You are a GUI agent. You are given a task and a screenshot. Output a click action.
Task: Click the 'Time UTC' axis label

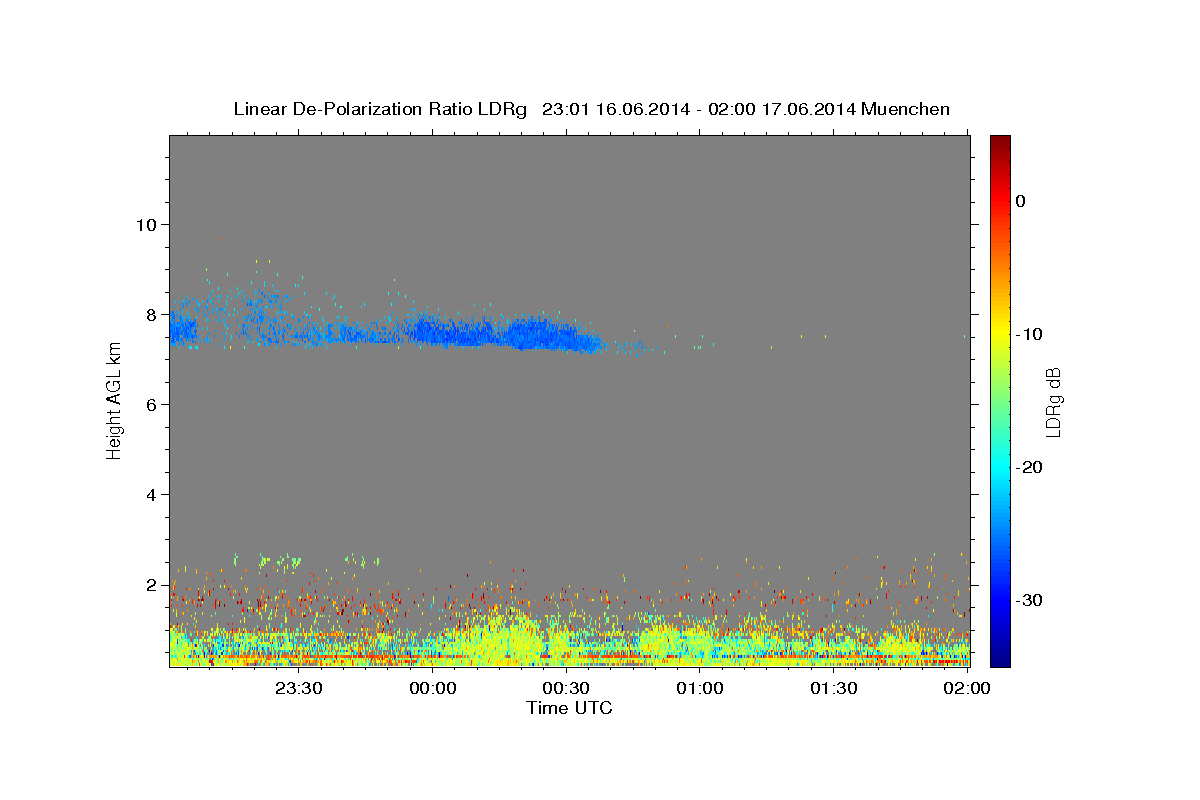[569, 708]
